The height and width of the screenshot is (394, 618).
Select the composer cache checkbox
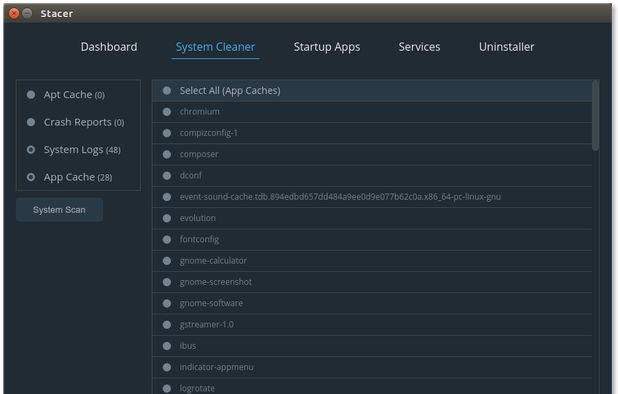[167, 154]
